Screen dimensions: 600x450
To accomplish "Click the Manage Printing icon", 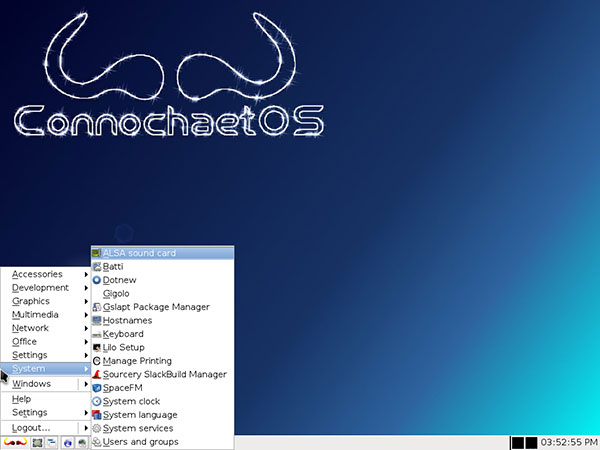I will 97,361.
